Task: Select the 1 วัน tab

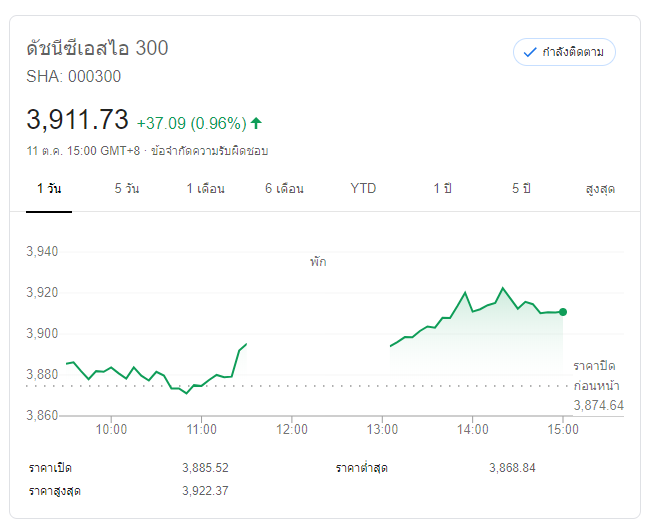Action: pos(48,188)
